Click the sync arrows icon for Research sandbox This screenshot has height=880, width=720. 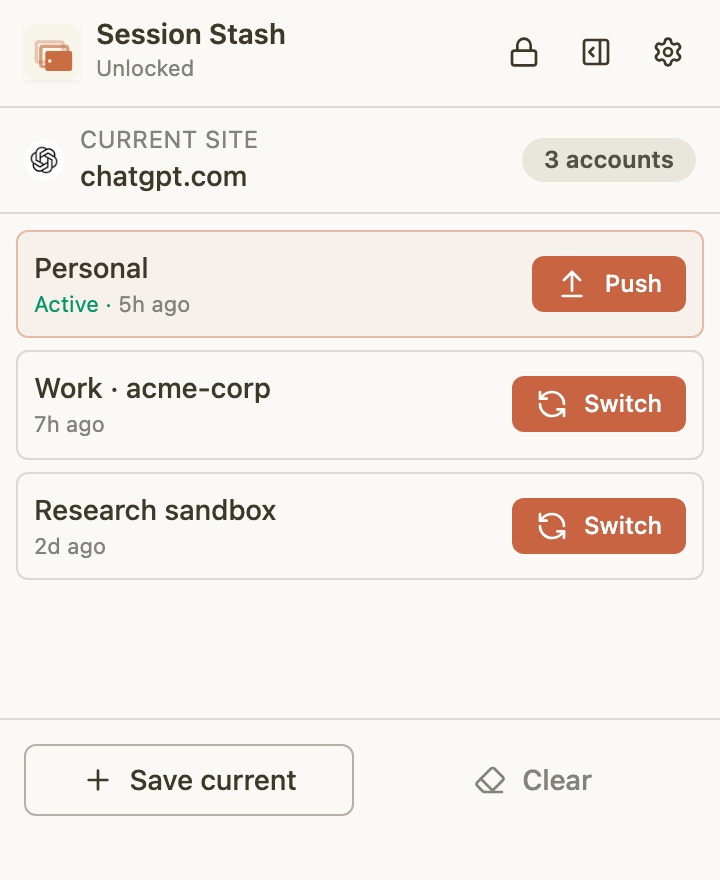coord(552,526)
